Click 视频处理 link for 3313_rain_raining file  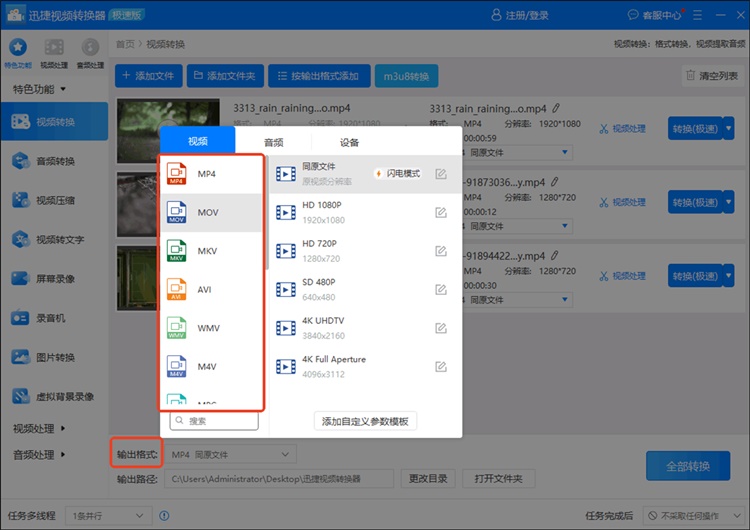click(x=623, y=129)
